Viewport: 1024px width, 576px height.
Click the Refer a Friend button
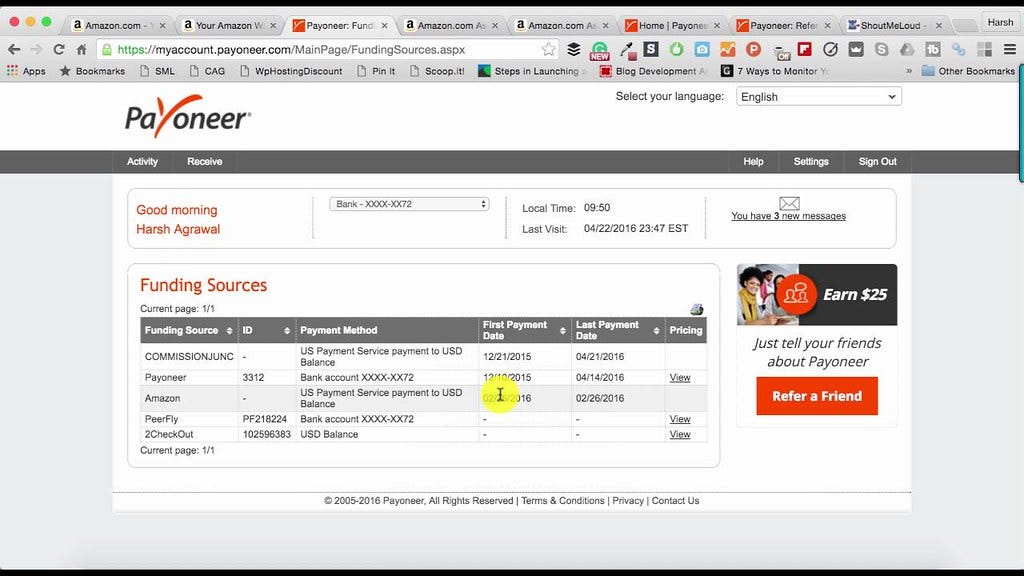pyautogui.click(x=817, y=396)
